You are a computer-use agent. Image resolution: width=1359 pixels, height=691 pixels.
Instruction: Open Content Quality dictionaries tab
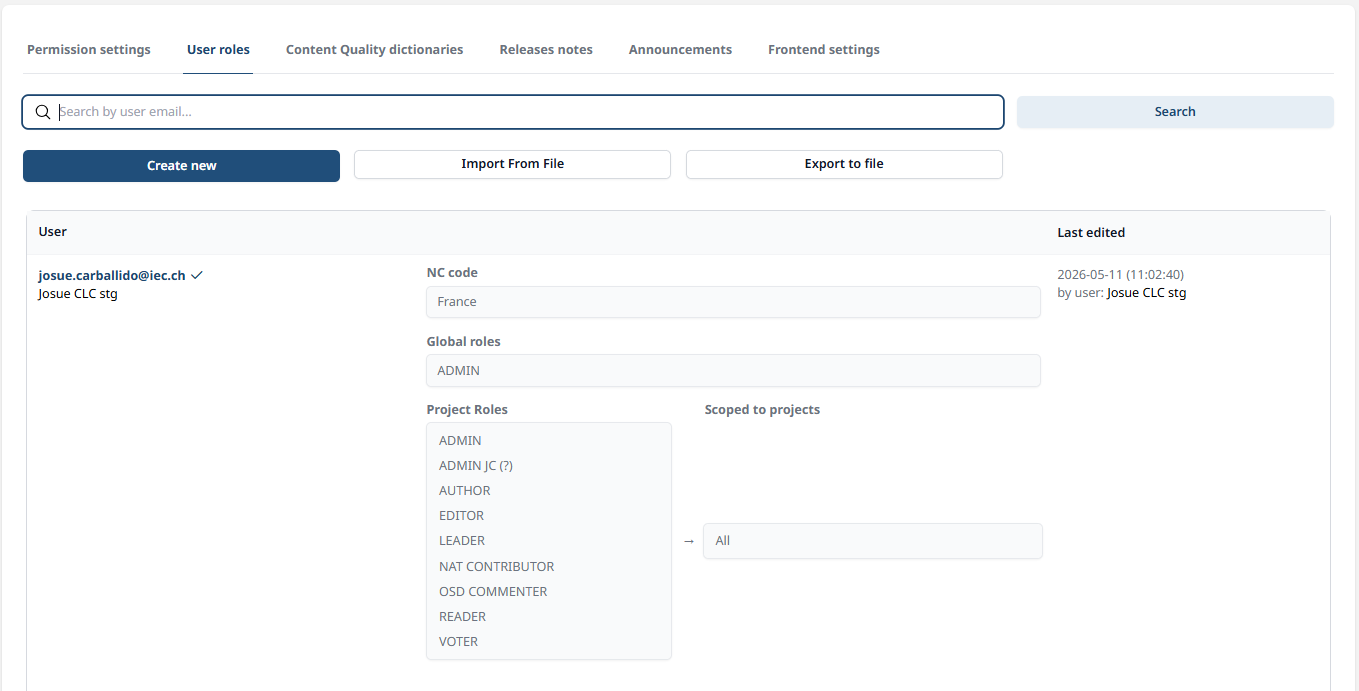pos(375,49)
